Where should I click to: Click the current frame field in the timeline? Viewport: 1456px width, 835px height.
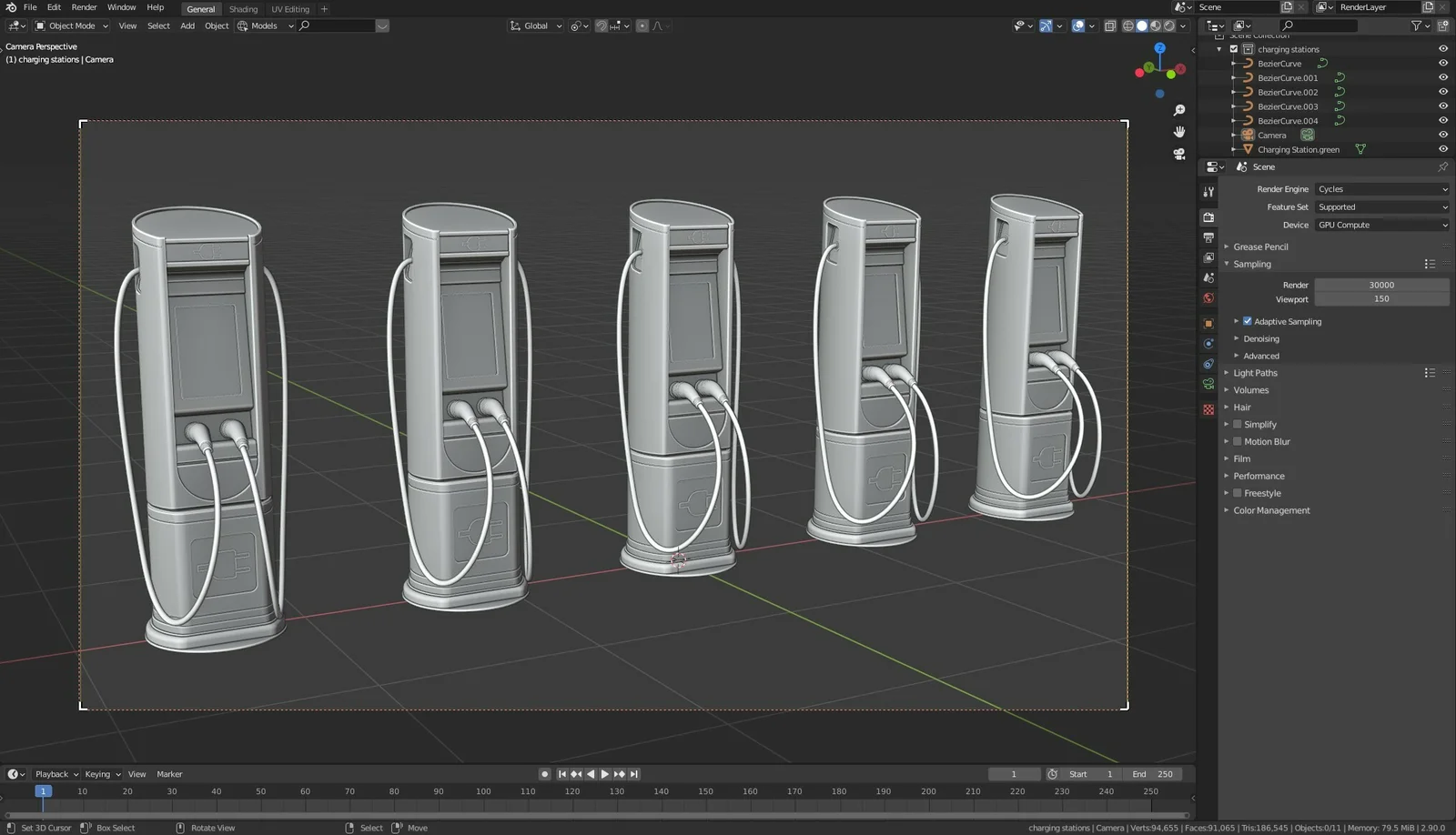1014,773
